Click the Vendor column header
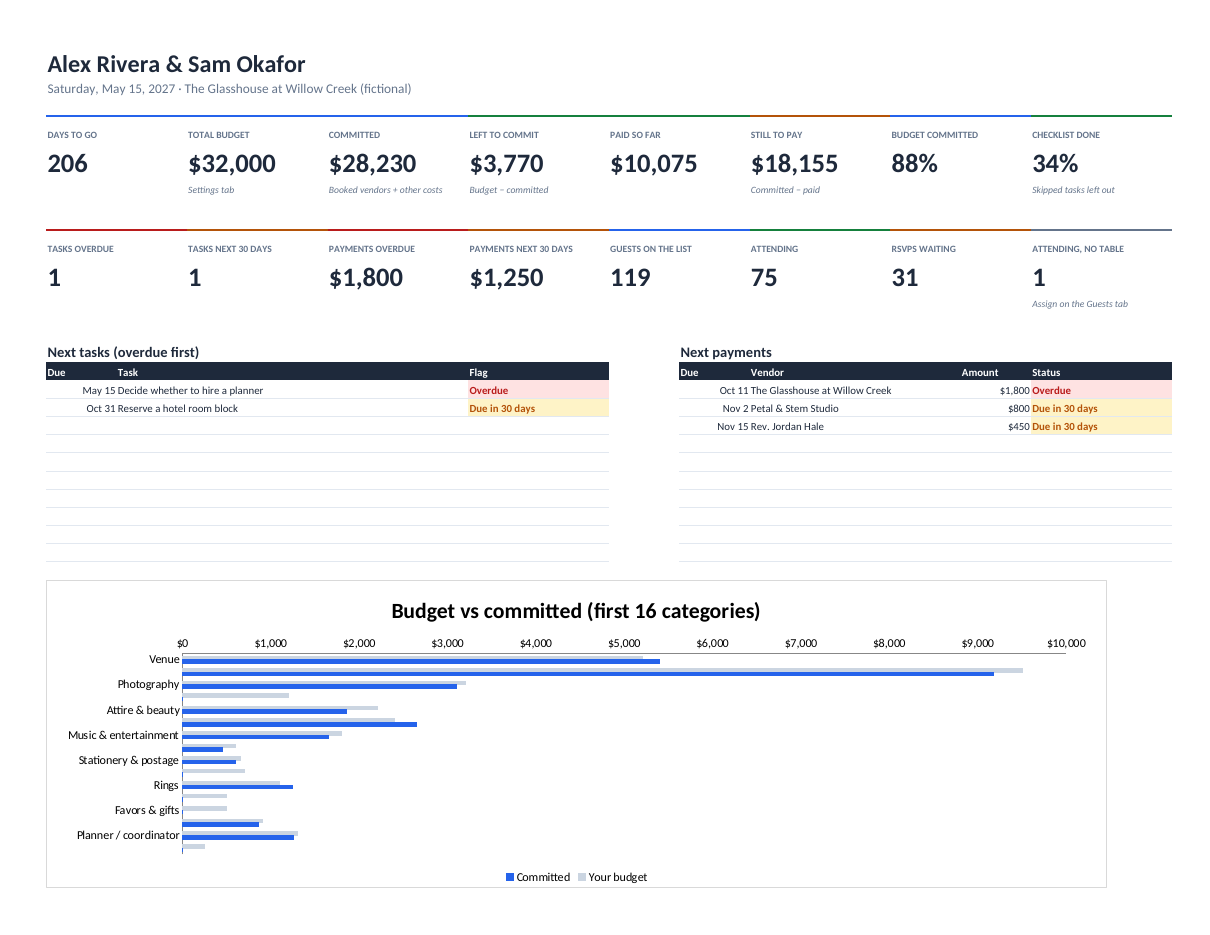This screenshot has width=1210, height=935. (767, 372)
